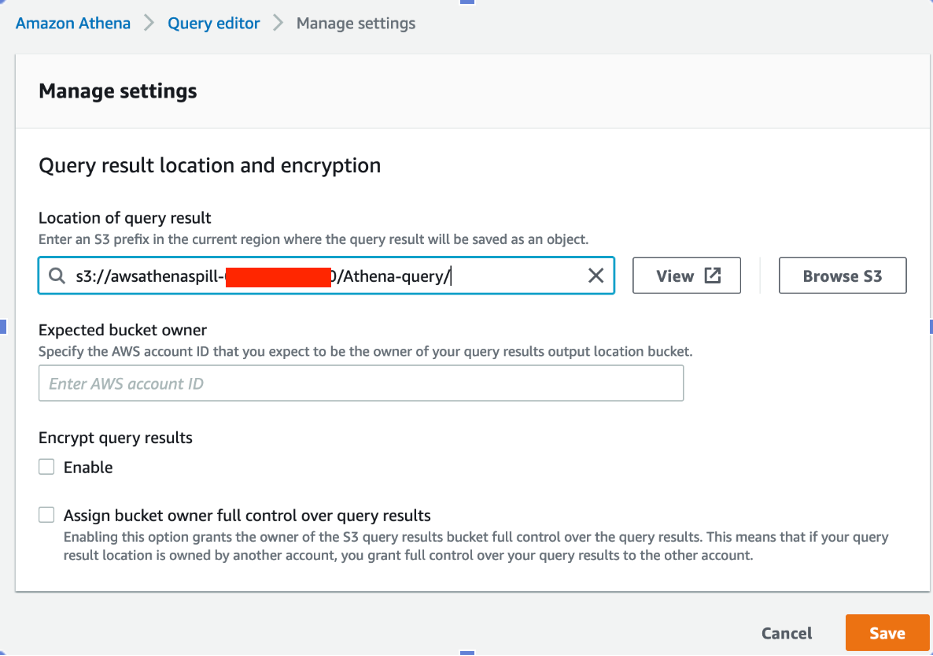The width and height of the screenshot is (933, 656).
Task: Focus the Enter AWS account ID field
Action: click(361, 383)
